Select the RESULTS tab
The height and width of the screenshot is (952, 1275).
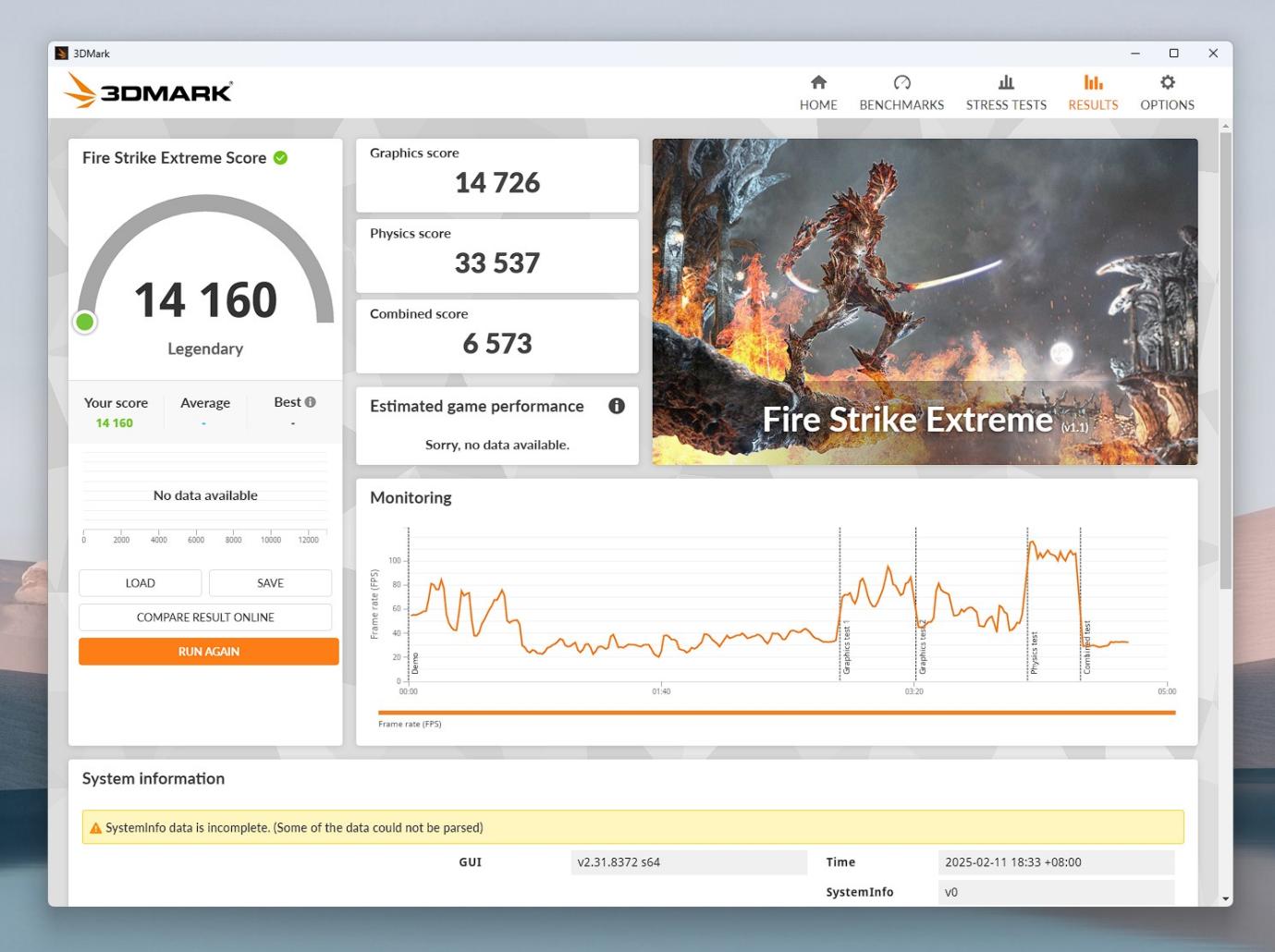1093,93
